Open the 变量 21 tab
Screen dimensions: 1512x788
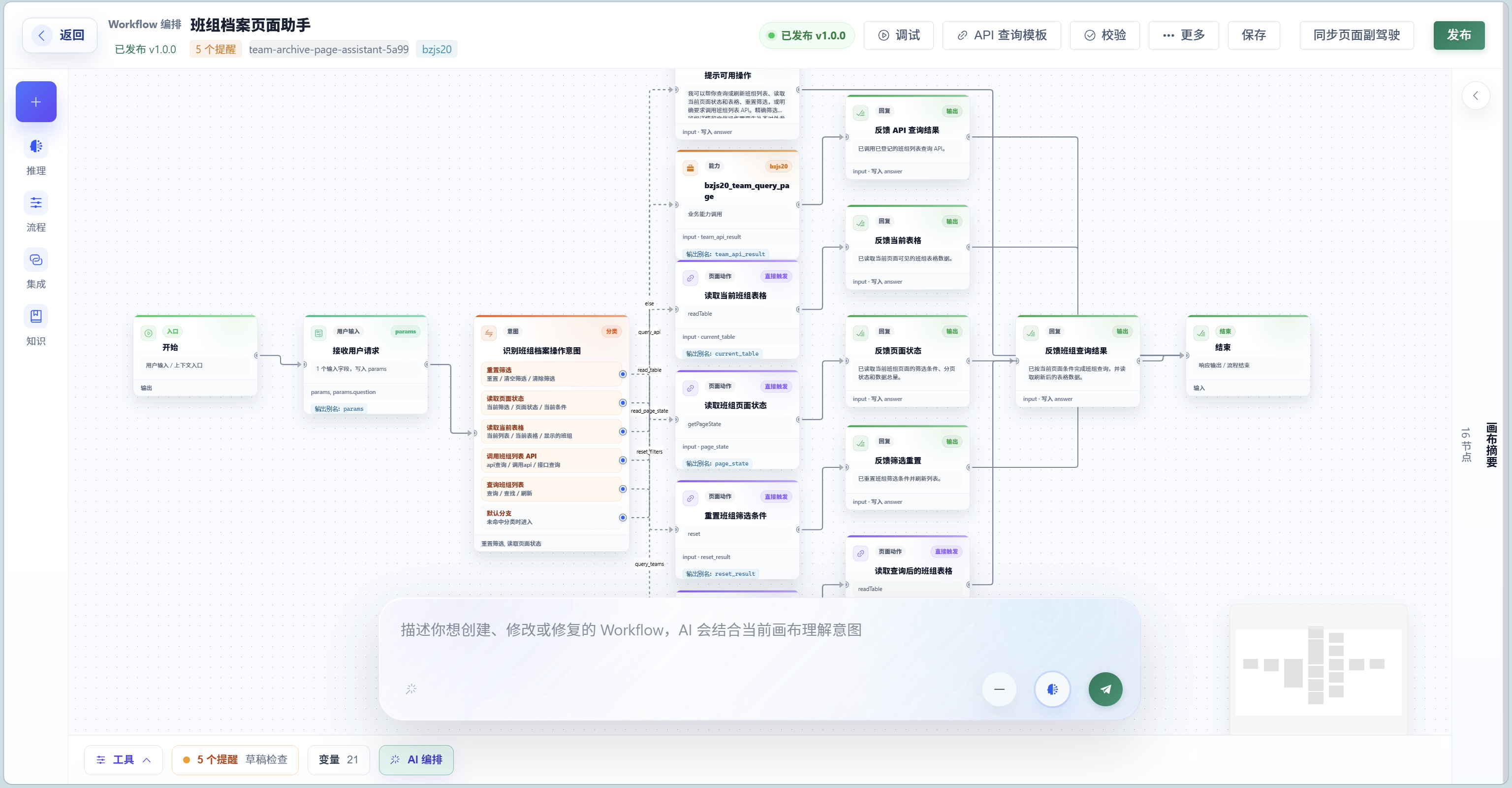(338, 759)
